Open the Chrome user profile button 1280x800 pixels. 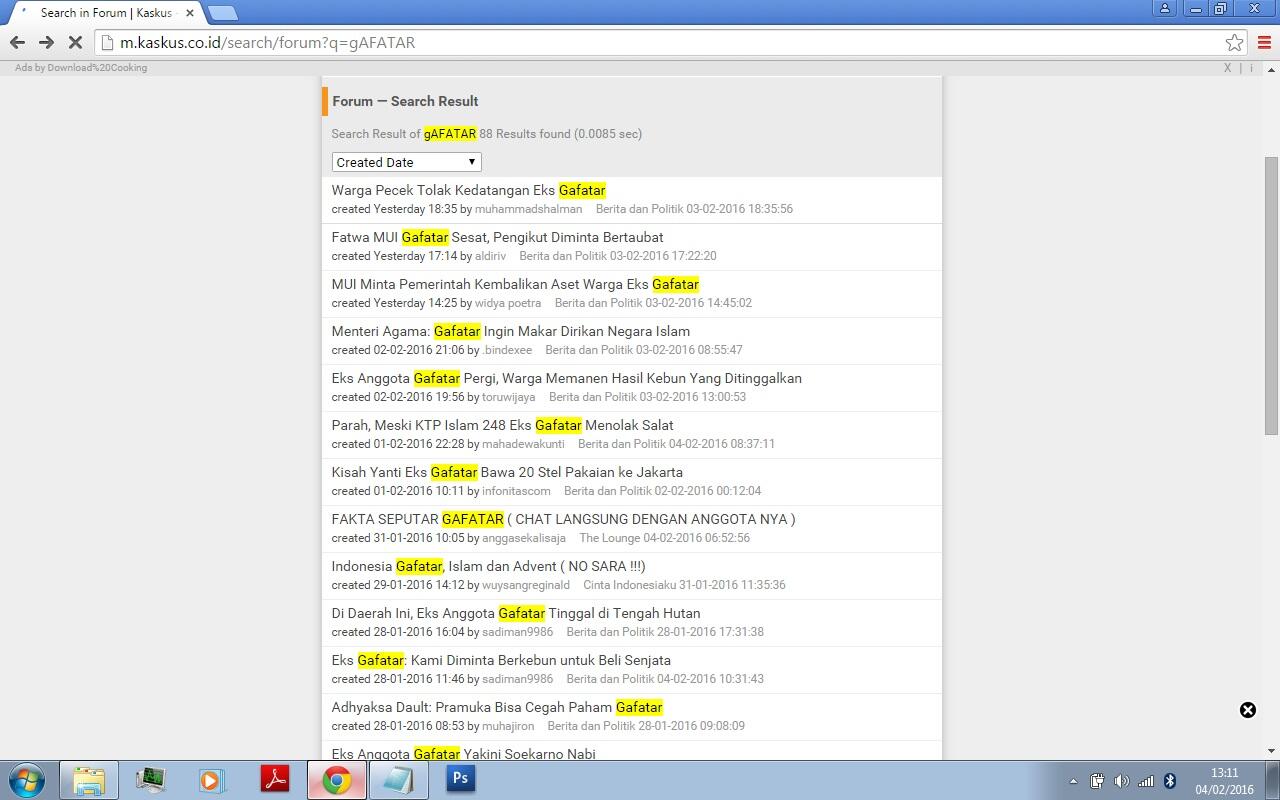click(x=1165, y=9)
